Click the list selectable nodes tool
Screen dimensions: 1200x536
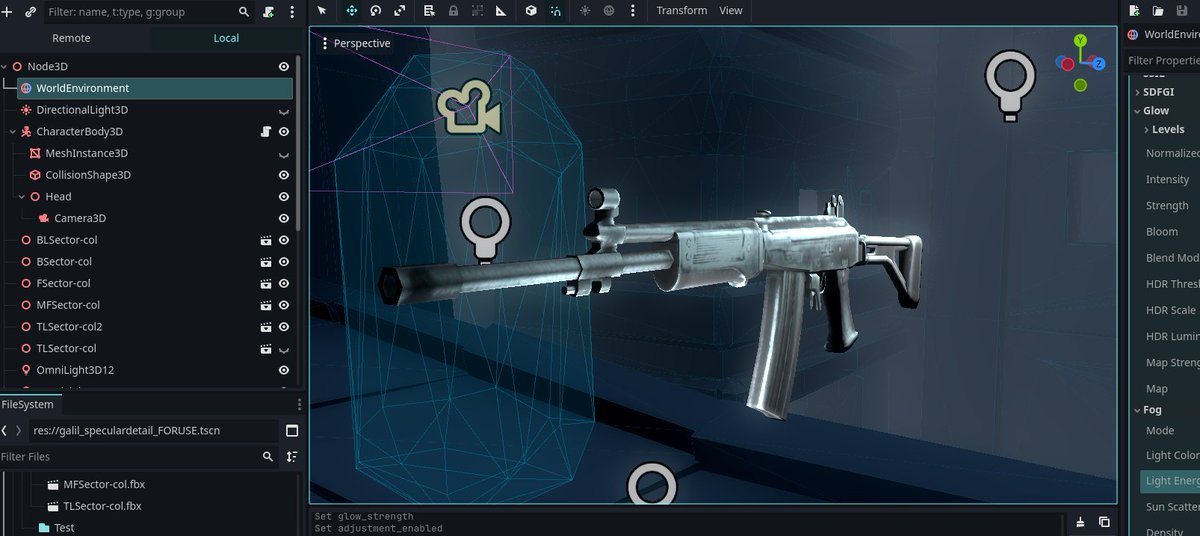(x=429, y=11)
